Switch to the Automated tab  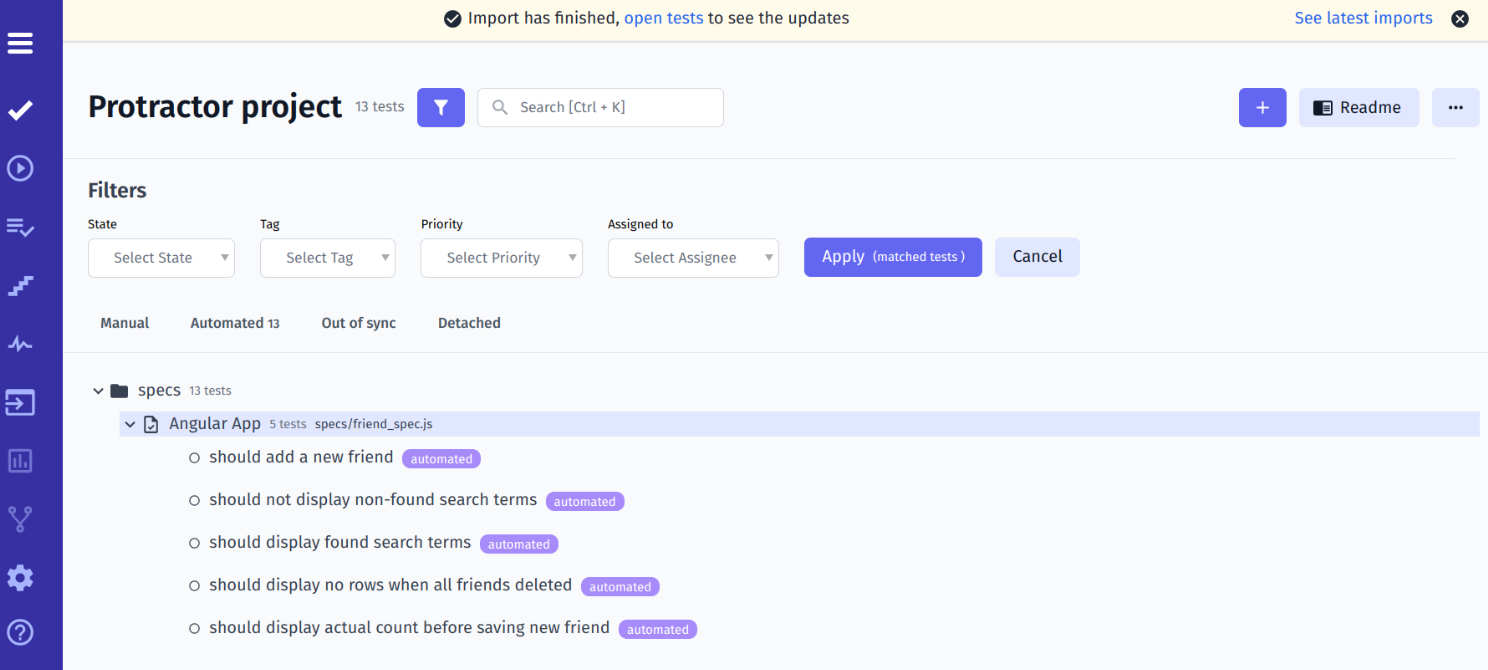(234, 323)
